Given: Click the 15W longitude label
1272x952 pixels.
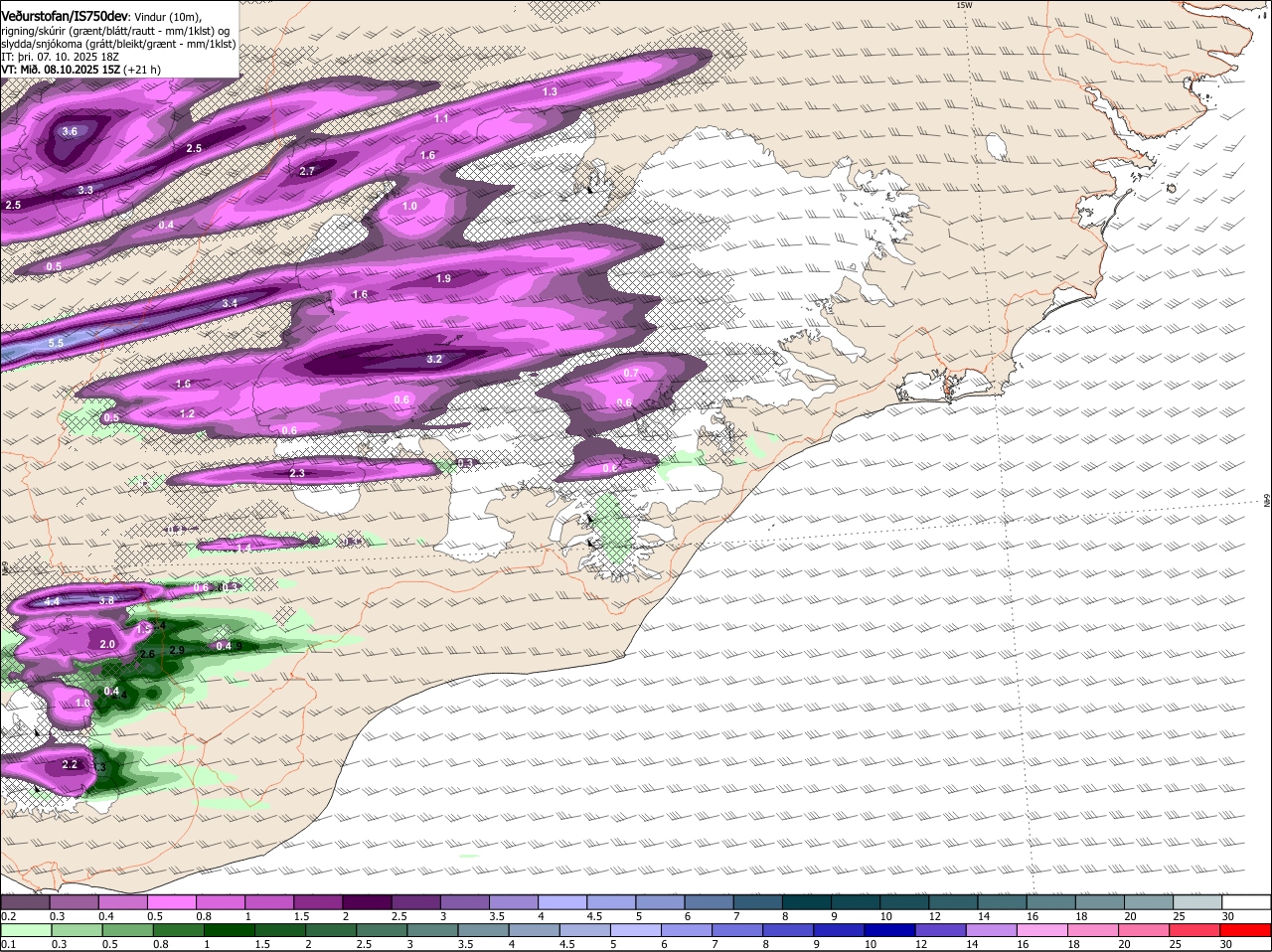Looking at the screenshot, I should [x=963, y=5].
